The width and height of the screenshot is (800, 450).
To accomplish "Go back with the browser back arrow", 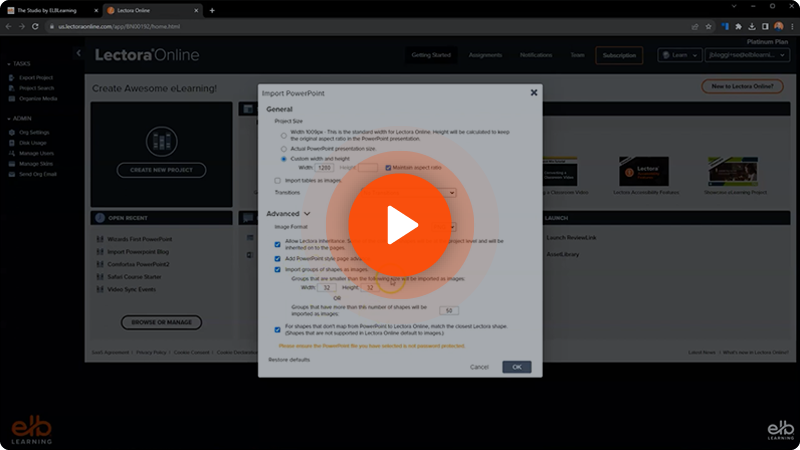I will 9,27.
